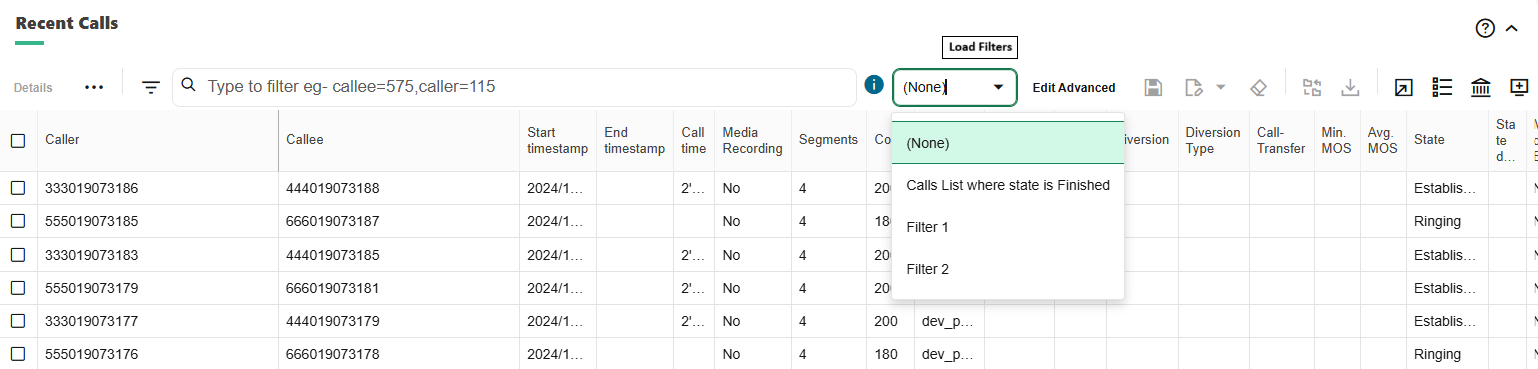Click the Segments column header

(x=828, y=140)
